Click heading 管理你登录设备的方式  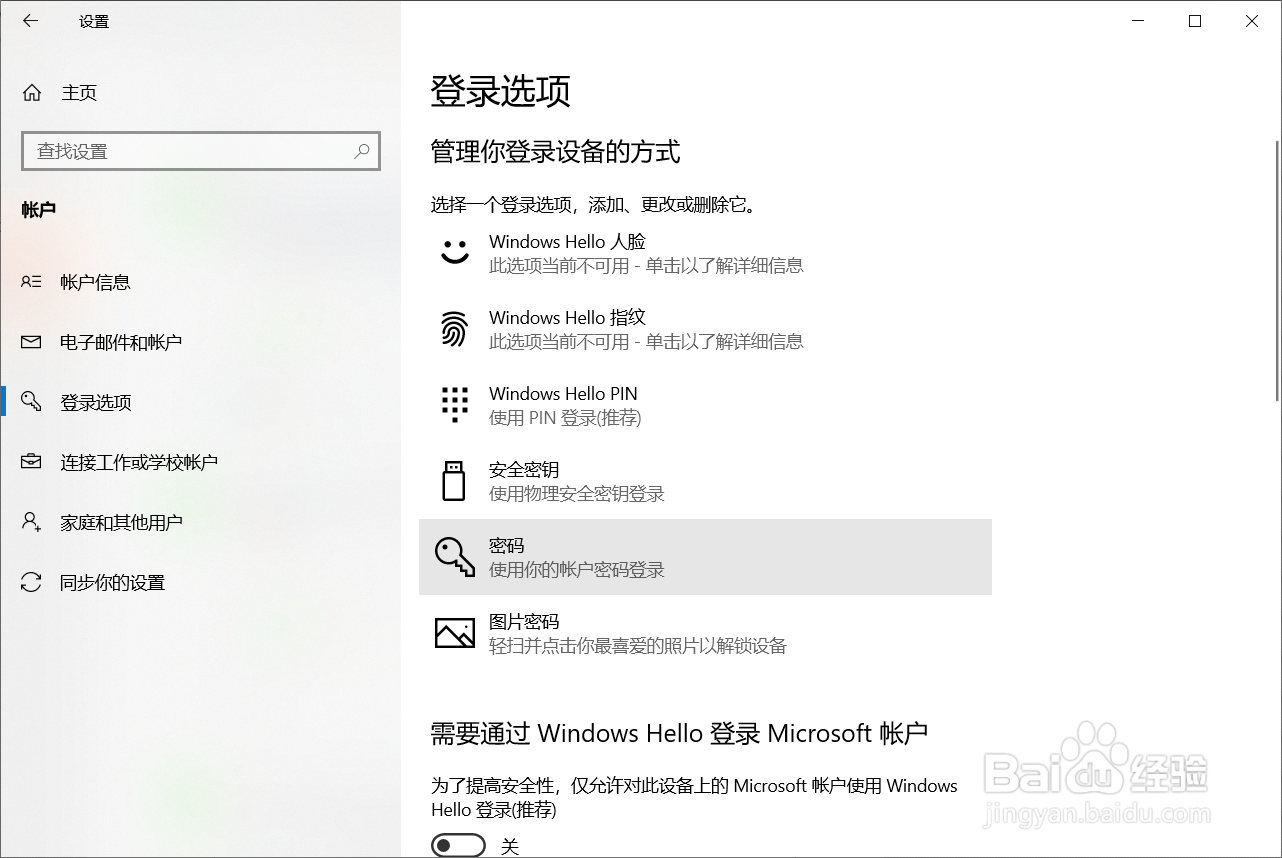pyautogui.click(x=555, y=152)
